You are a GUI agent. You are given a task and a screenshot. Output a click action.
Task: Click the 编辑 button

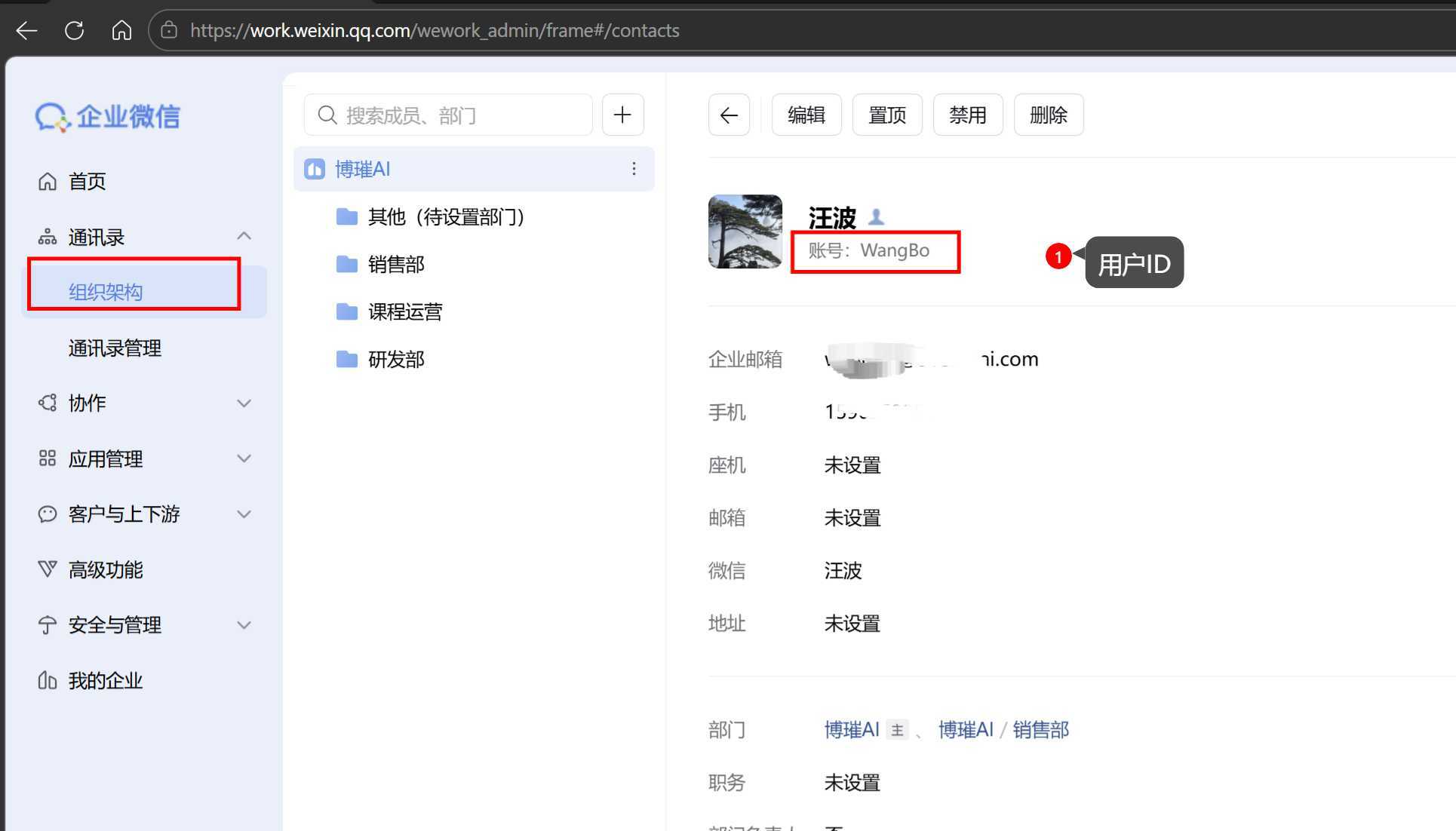806,115
